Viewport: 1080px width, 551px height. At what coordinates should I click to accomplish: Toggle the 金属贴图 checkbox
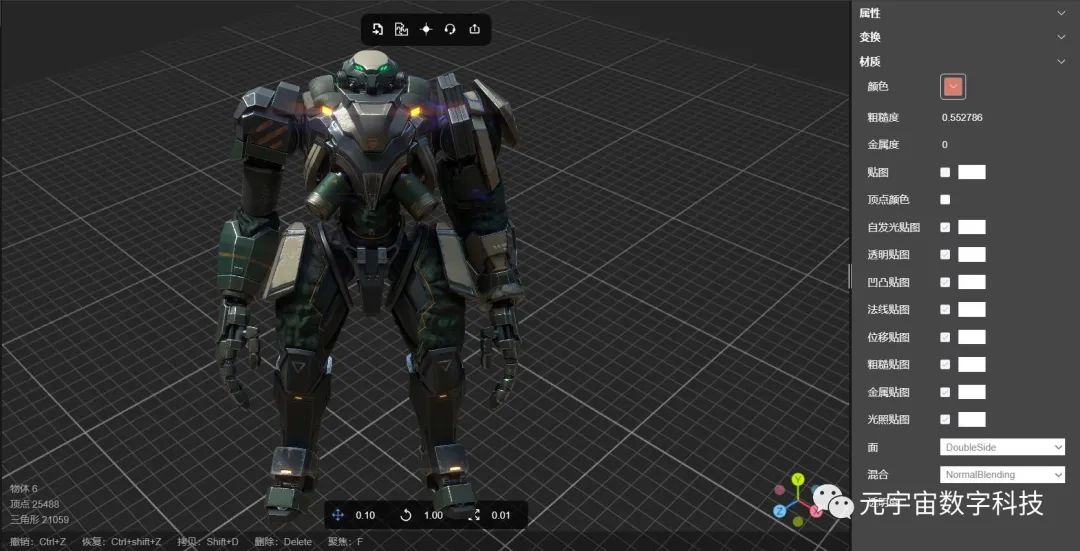pyautogui.click(x=945, y=392)
